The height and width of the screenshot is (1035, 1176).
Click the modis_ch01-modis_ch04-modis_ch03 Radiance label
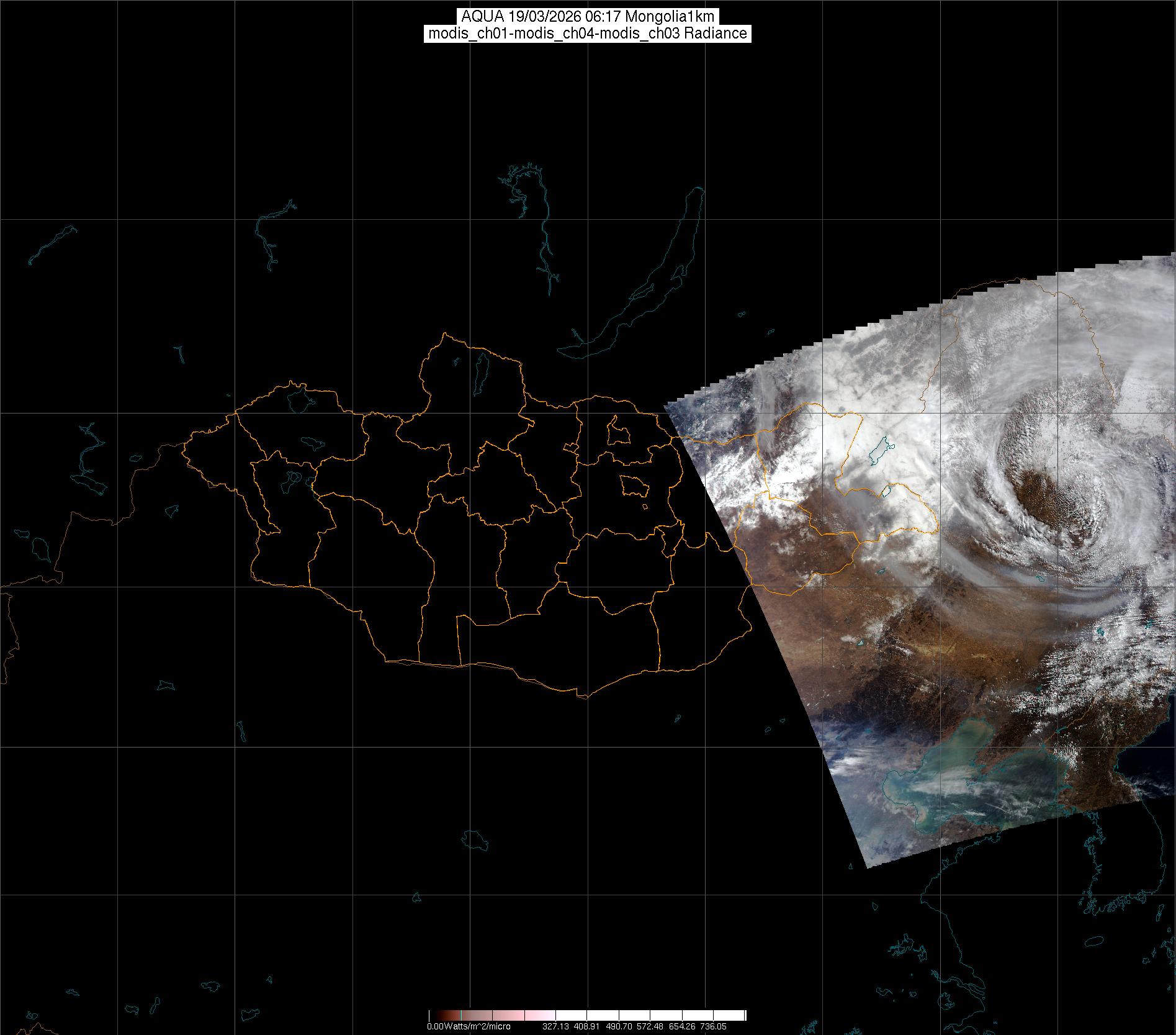(x=587, y=34)
